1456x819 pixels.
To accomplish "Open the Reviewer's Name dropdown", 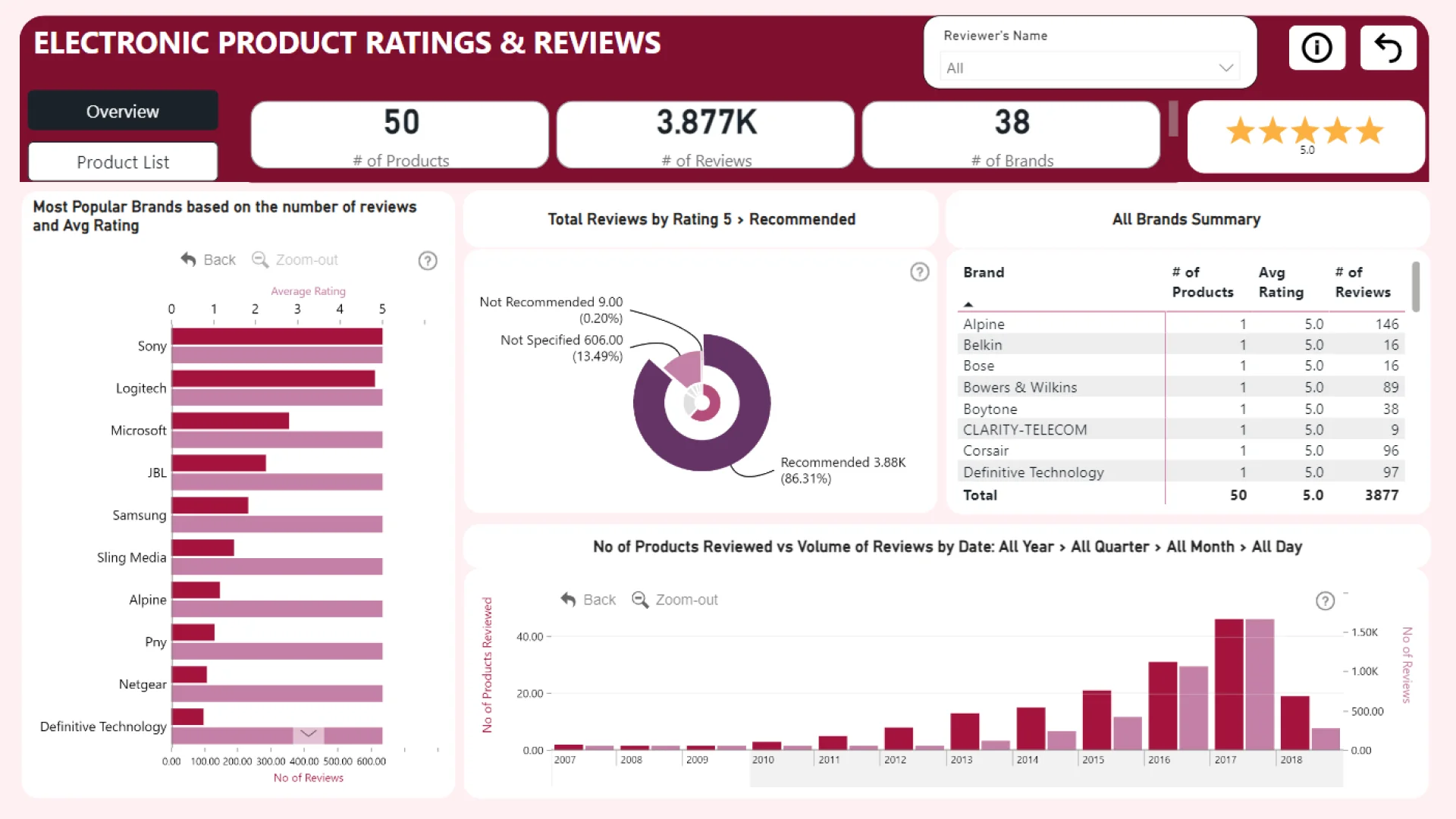I will coord(1089,67).
